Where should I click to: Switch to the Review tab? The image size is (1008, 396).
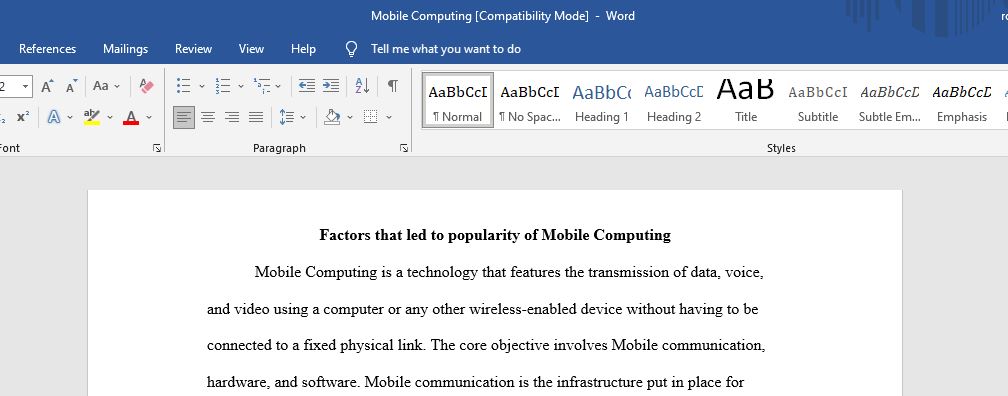[x=194, y=49]
